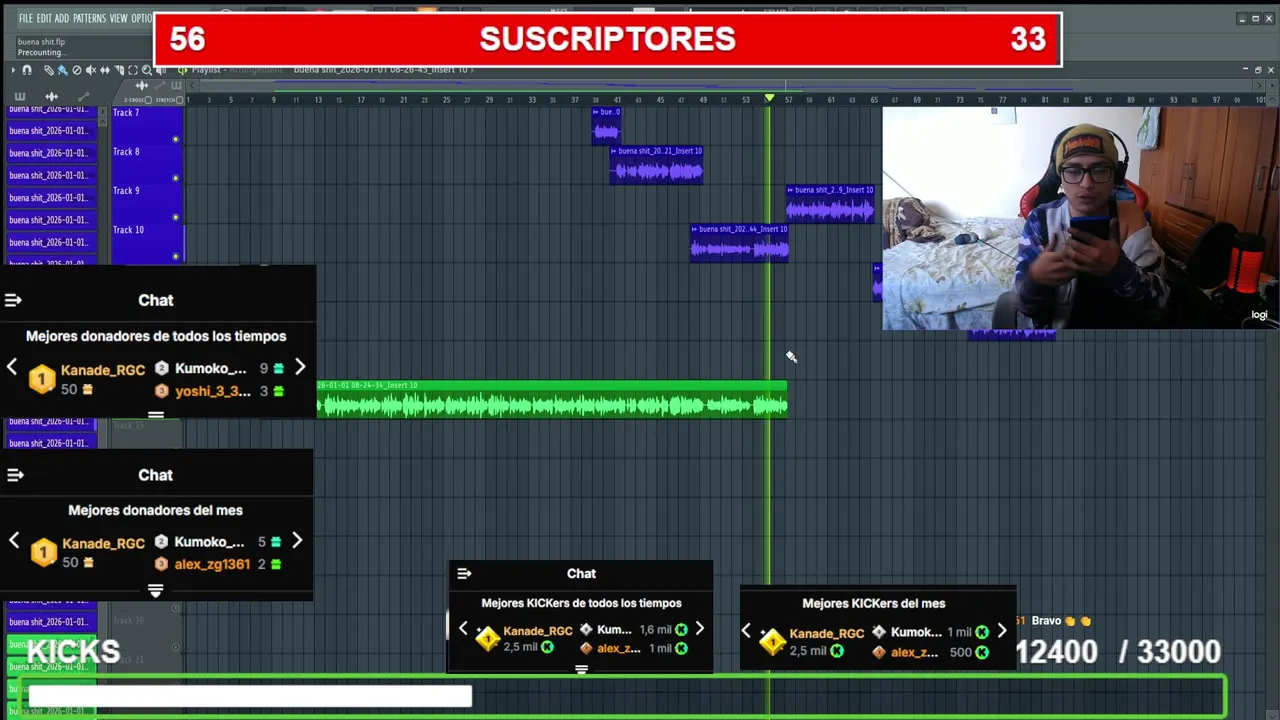Viewport: 1280px width, 720px height.
Task: Next arrow in Mejores KICKers de todos los tiempos
Action: [700, 629]
